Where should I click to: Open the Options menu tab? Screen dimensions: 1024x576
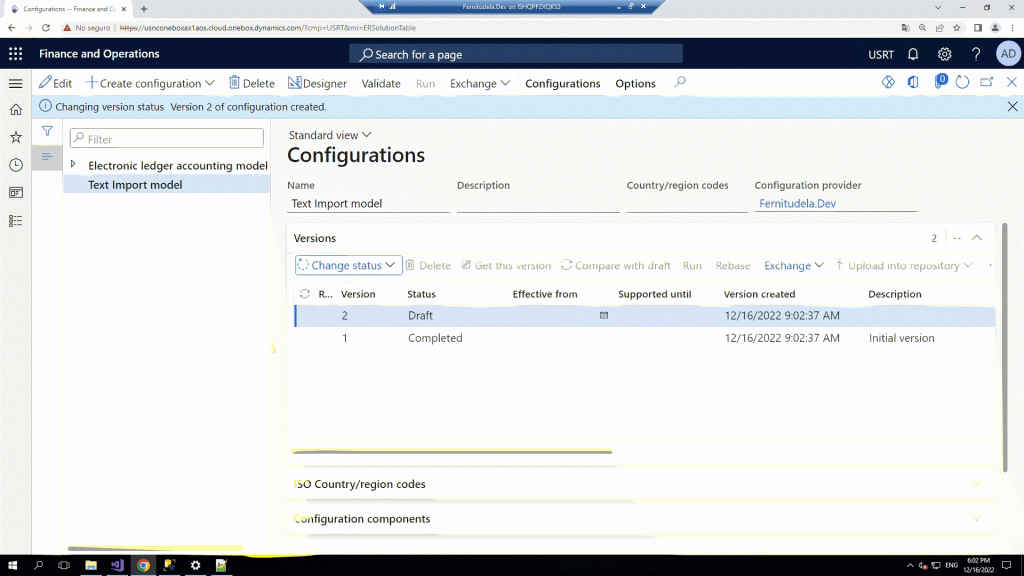pyautogui.click(x=635, y=84)
